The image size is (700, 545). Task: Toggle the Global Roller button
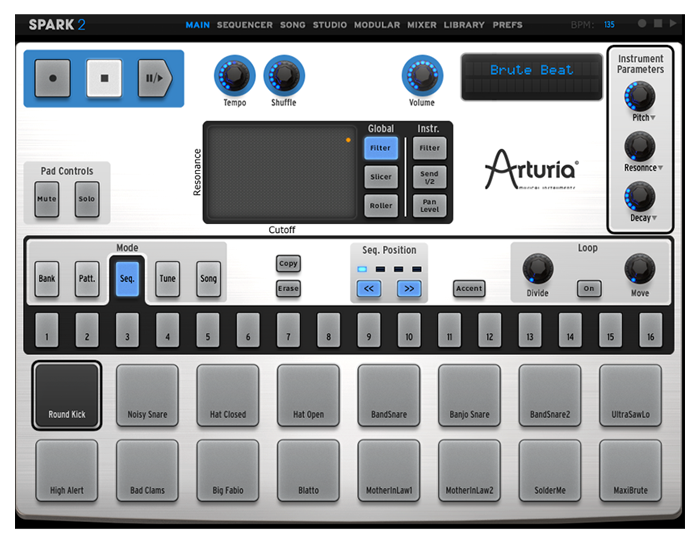click(381, 206)
